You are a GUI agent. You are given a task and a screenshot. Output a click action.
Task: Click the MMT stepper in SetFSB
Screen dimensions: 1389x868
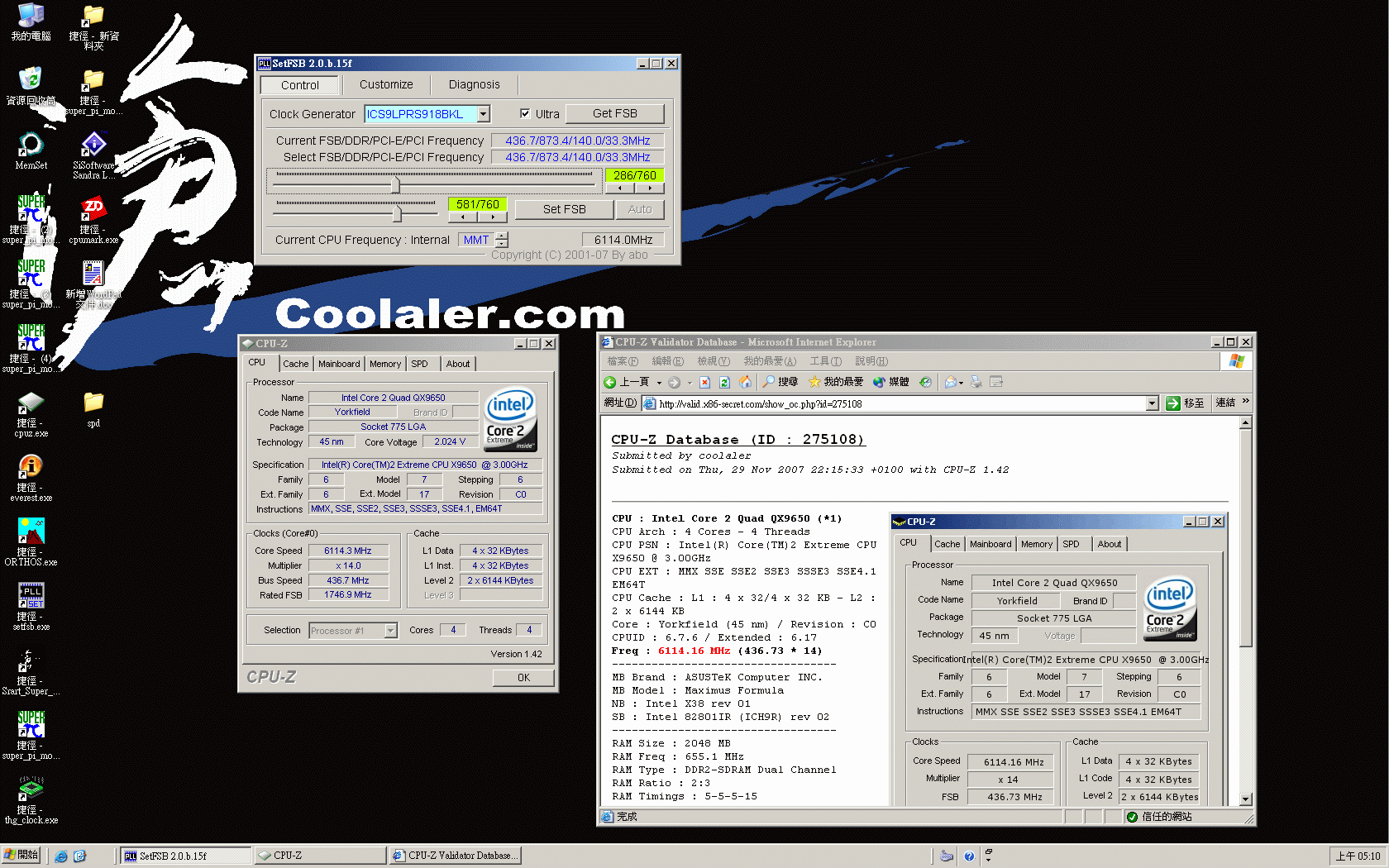(x=502, y=240)
